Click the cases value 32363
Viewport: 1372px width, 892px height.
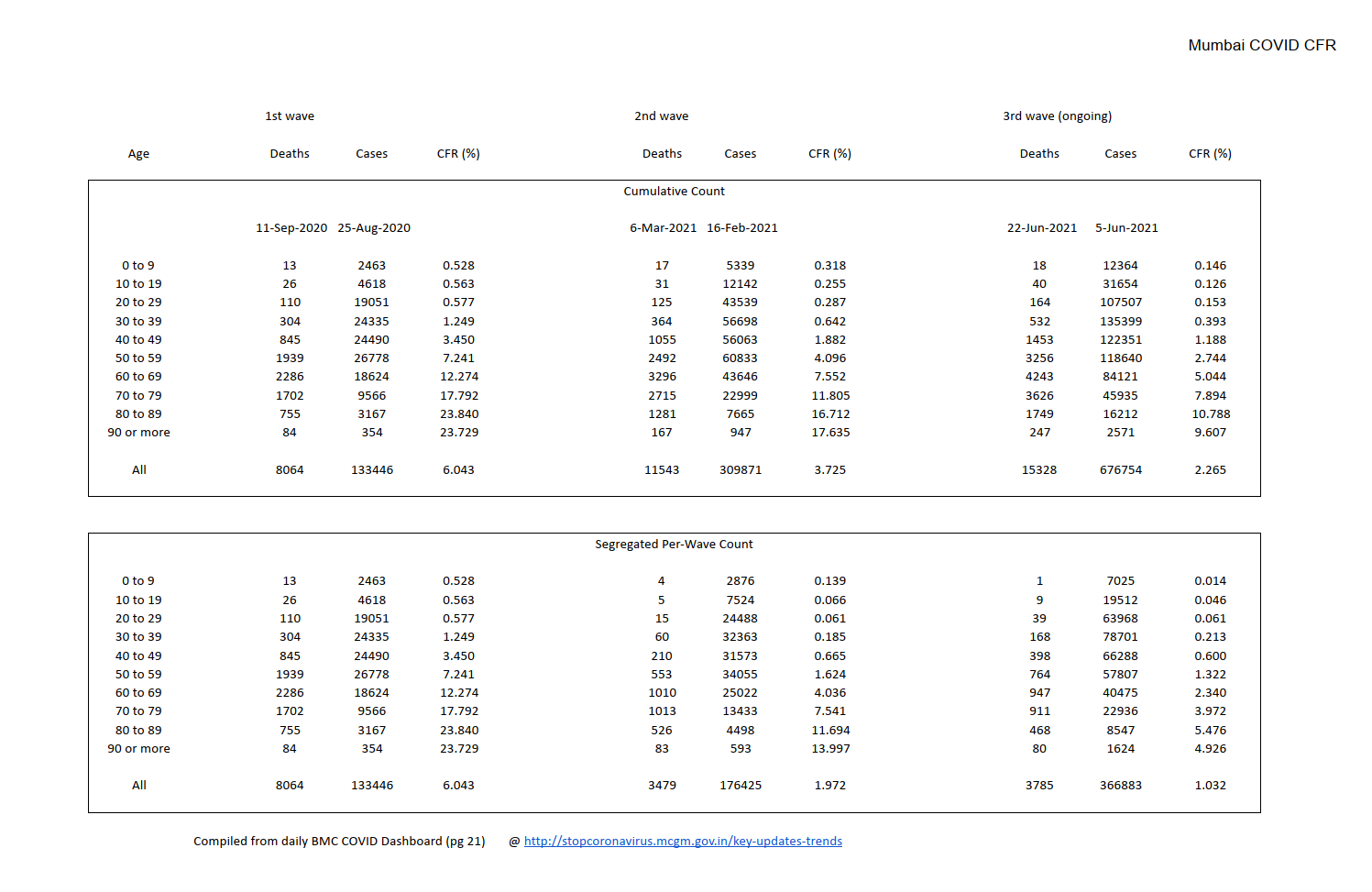(741, 637)
